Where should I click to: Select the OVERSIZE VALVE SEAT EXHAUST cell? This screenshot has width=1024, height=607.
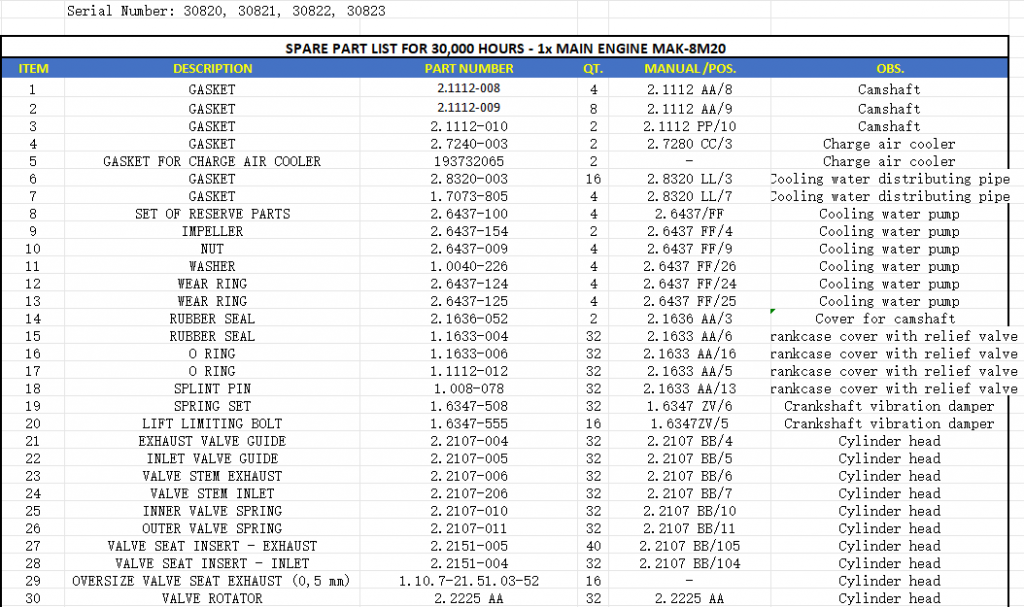pyautogui.click(x=212, y=581)
